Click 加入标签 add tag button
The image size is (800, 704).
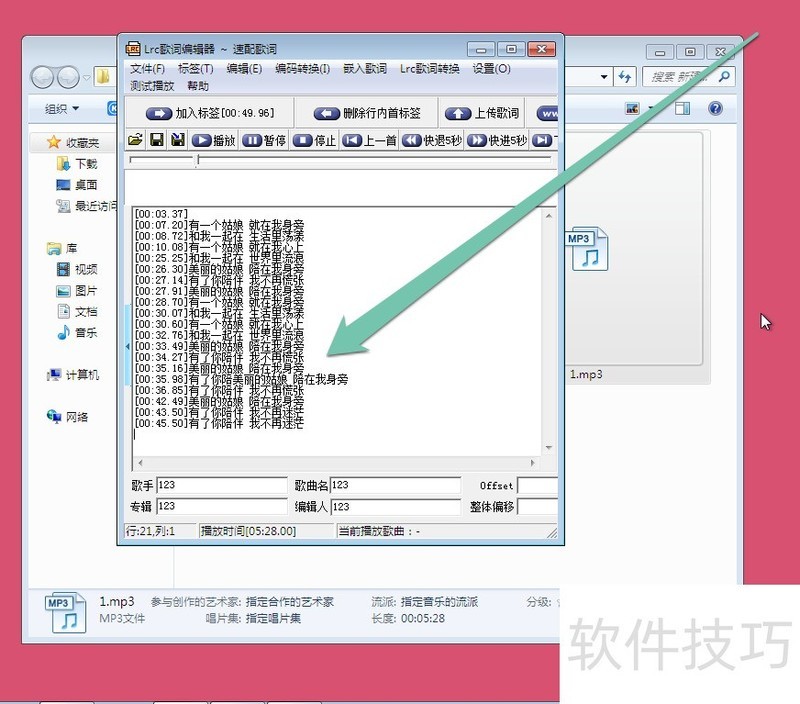click(210, 113)
